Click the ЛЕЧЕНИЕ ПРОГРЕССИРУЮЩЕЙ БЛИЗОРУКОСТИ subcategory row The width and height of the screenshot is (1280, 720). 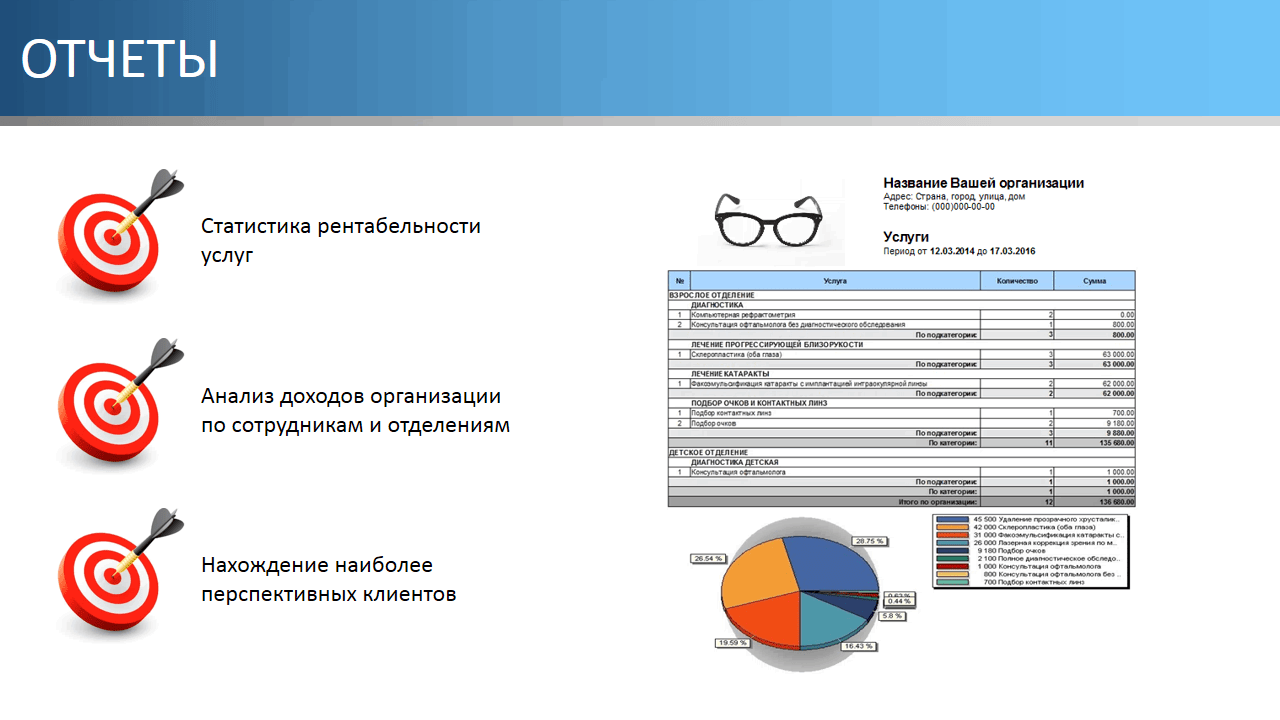[x=902, y=345]
